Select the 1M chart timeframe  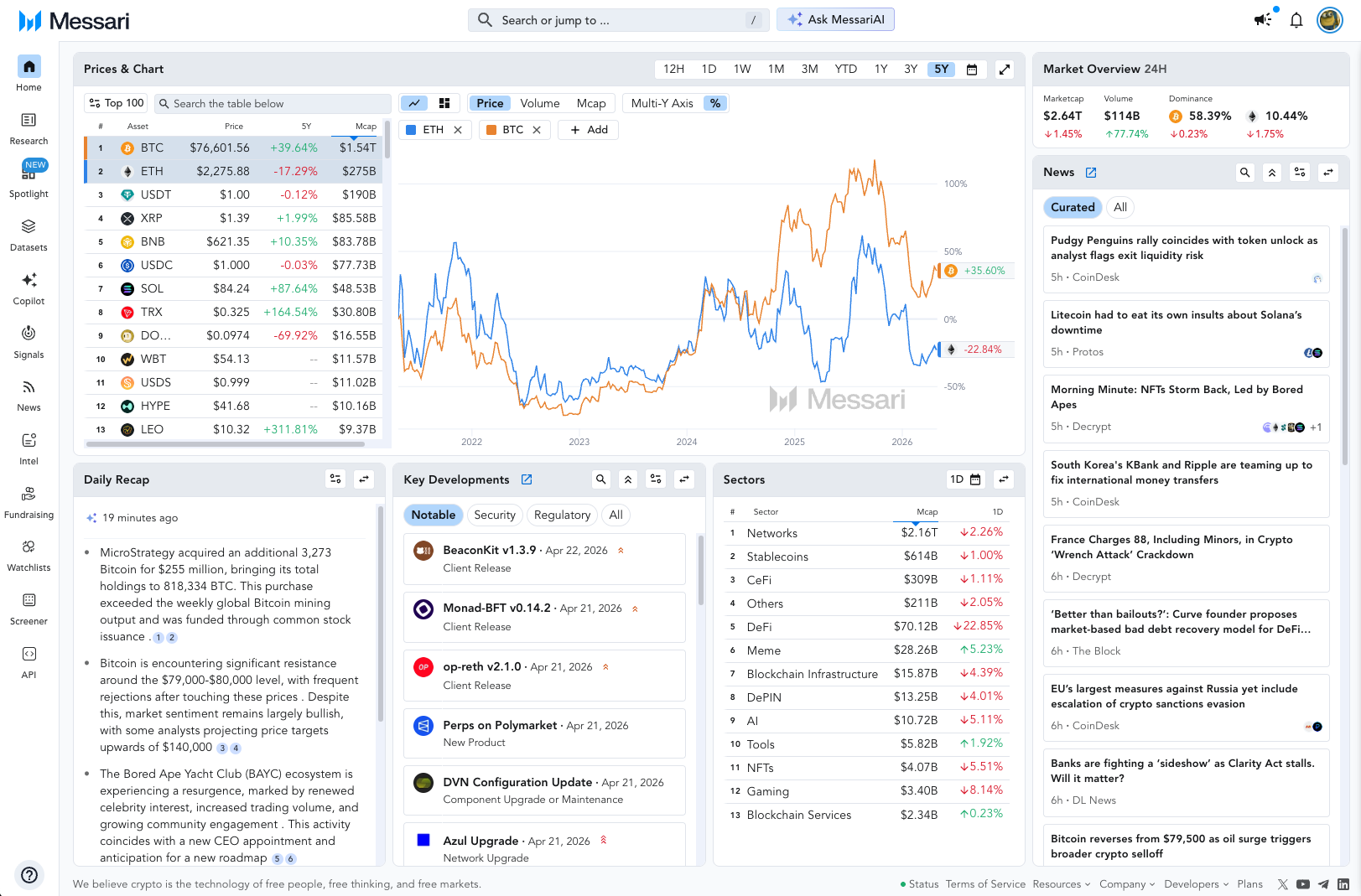point(776,70)
